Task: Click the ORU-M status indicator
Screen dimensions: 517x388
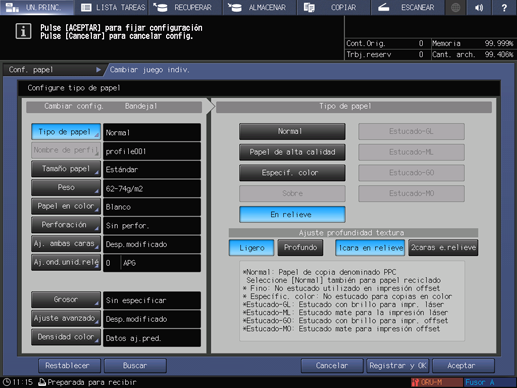Action: (437, 382)
